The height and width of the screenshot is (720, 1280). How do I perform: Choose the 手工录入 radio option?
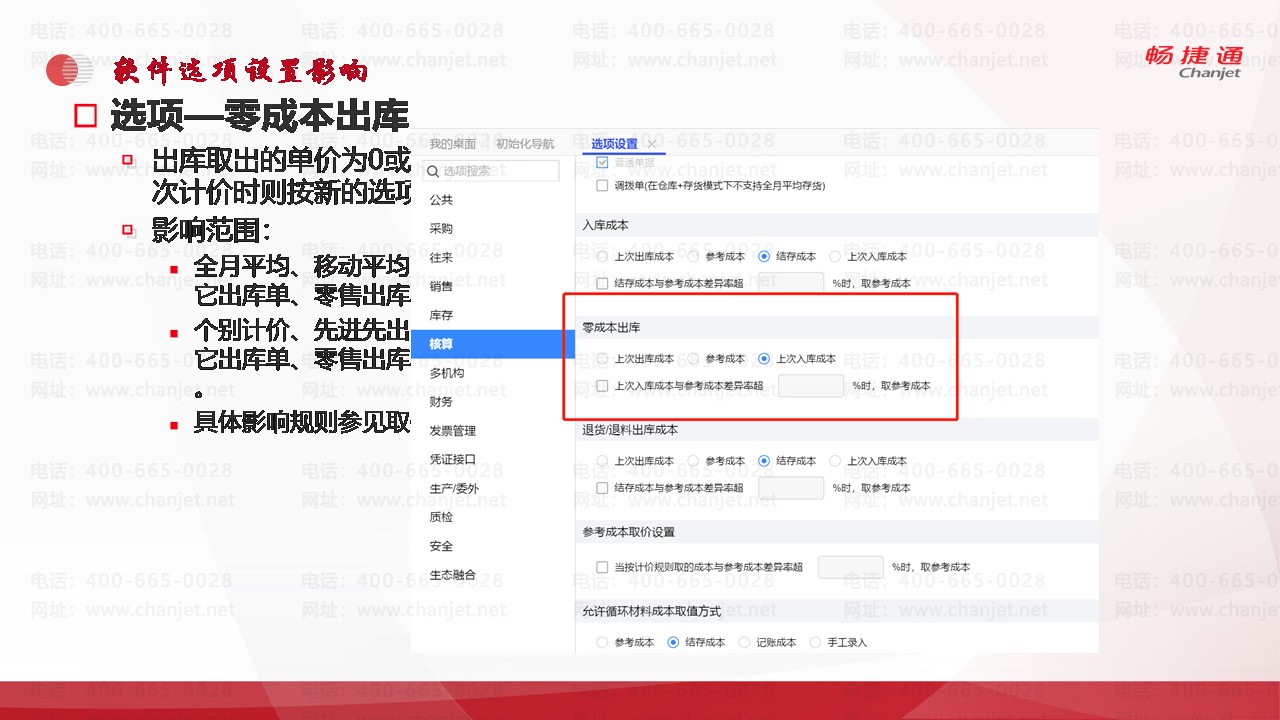pyautogui.click(x=815, y=642)
